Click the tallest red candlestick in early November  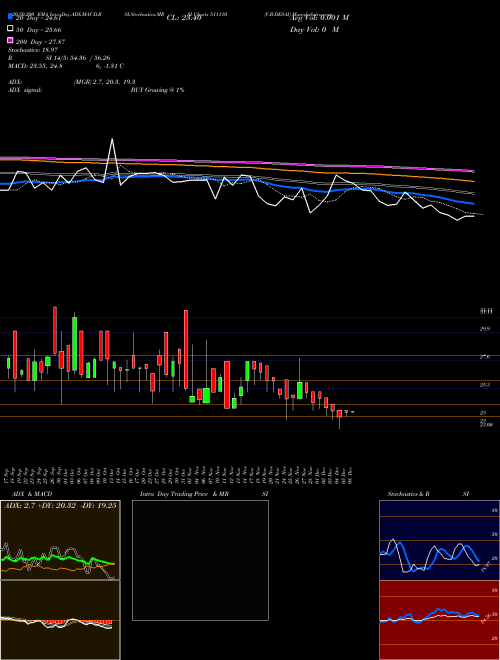coord(186,349)
